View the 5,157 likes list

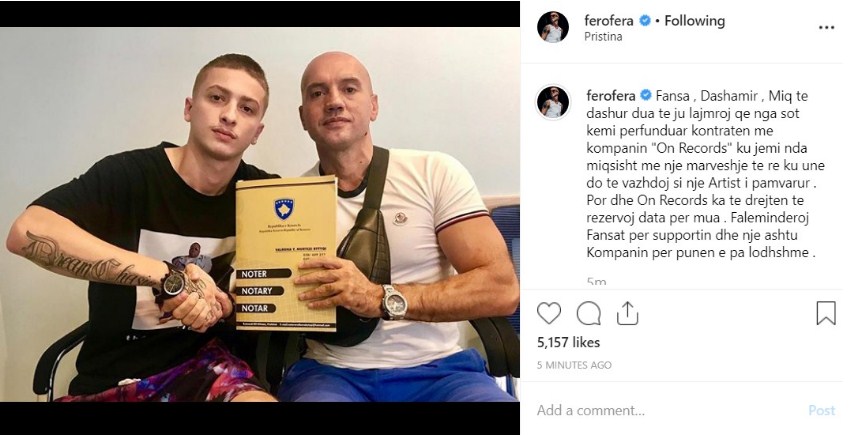(x=568, y=343)
